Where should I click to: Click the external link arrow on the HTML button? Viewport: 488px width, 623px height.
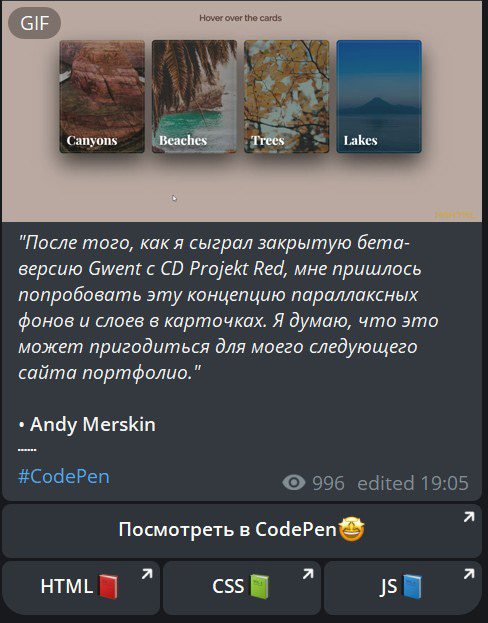click(x=147, y=574)
